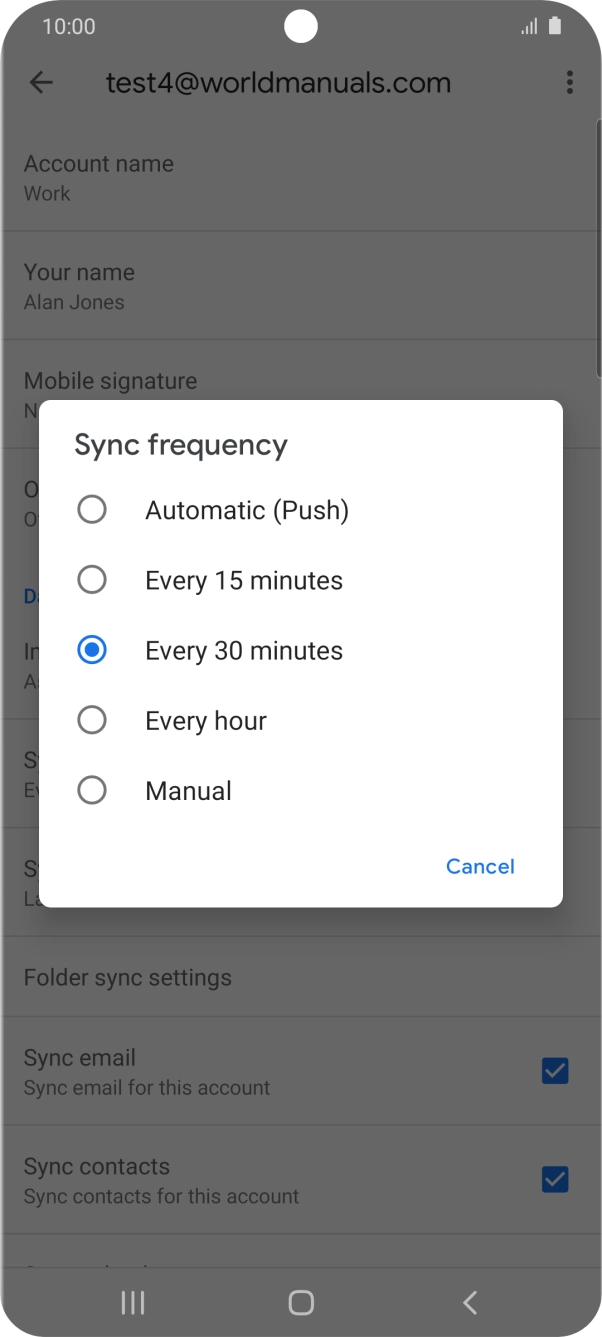Tap the clock in the status bar
Image resolution: width=602 pixels, height=1337 pixels.
pyautogui.click(x=68, y=26)
